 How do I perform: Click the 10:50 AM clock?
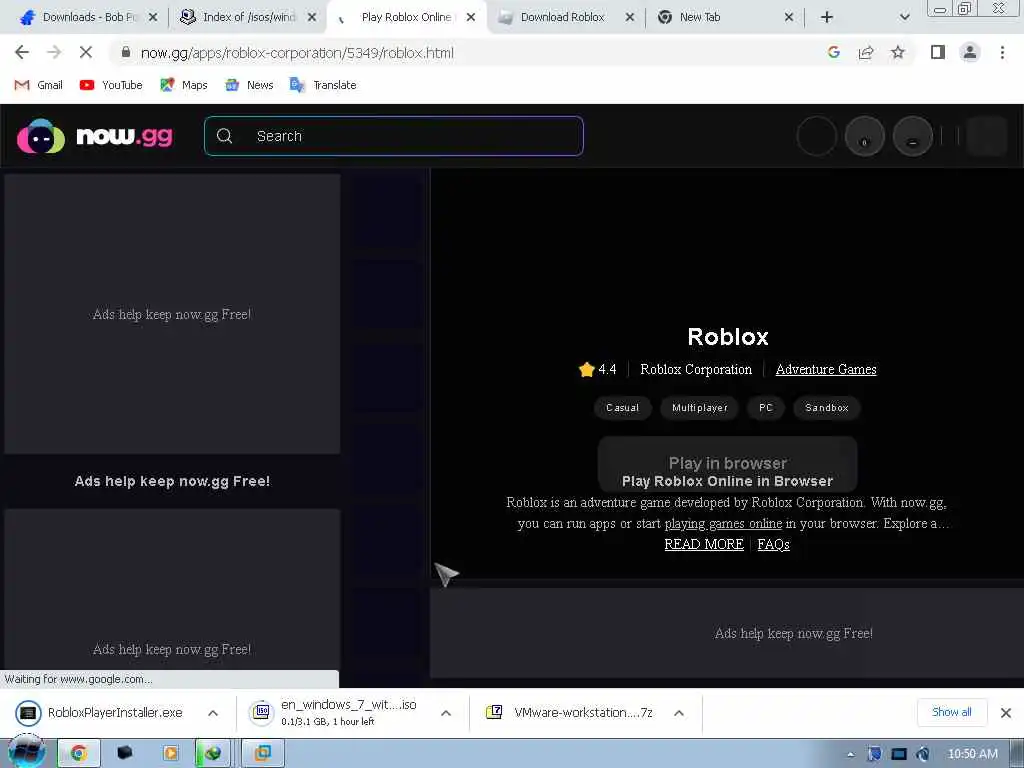[x=972, y=754]
